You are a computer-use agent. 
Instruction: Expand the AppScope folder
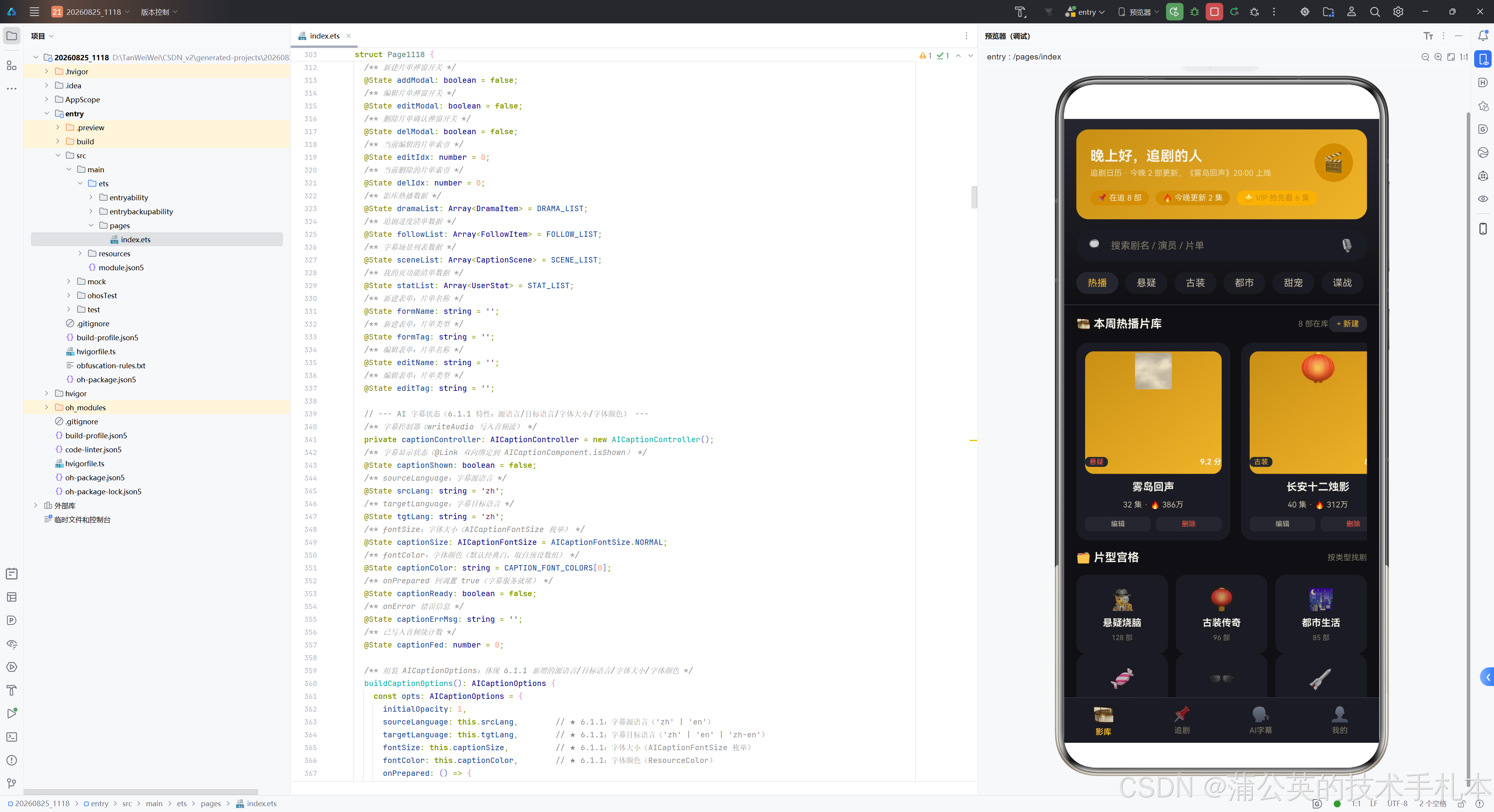(46, 100)
